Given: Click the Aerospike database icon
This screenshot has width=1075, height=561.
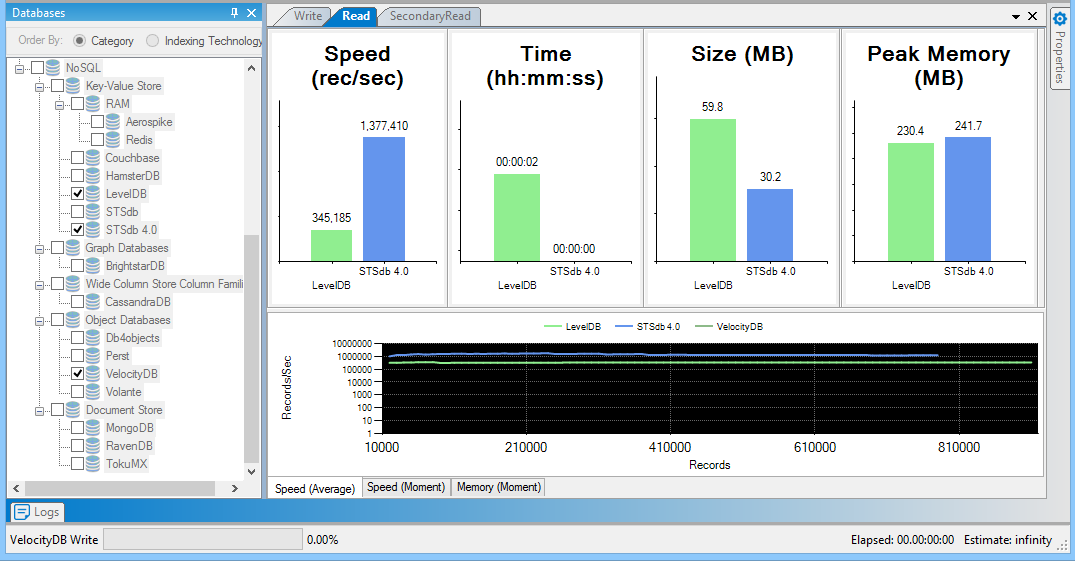Looking at the screenshot, I should (x=113, y=122).
